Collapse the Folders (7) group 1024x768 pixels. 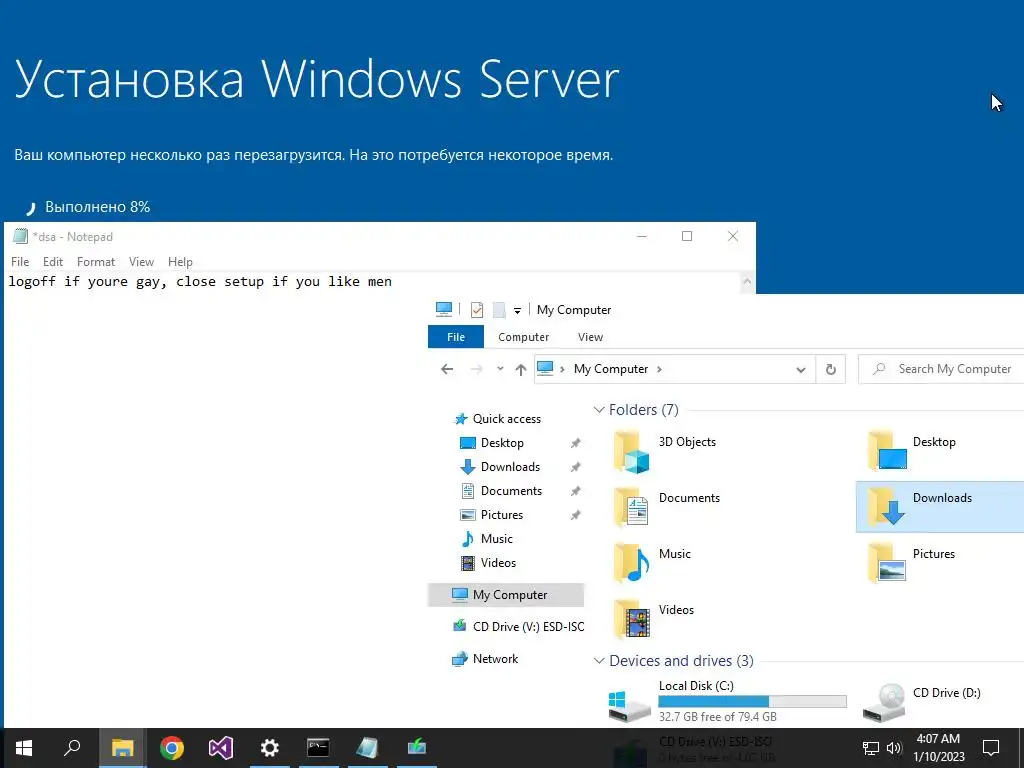click(x=599, y=410)
